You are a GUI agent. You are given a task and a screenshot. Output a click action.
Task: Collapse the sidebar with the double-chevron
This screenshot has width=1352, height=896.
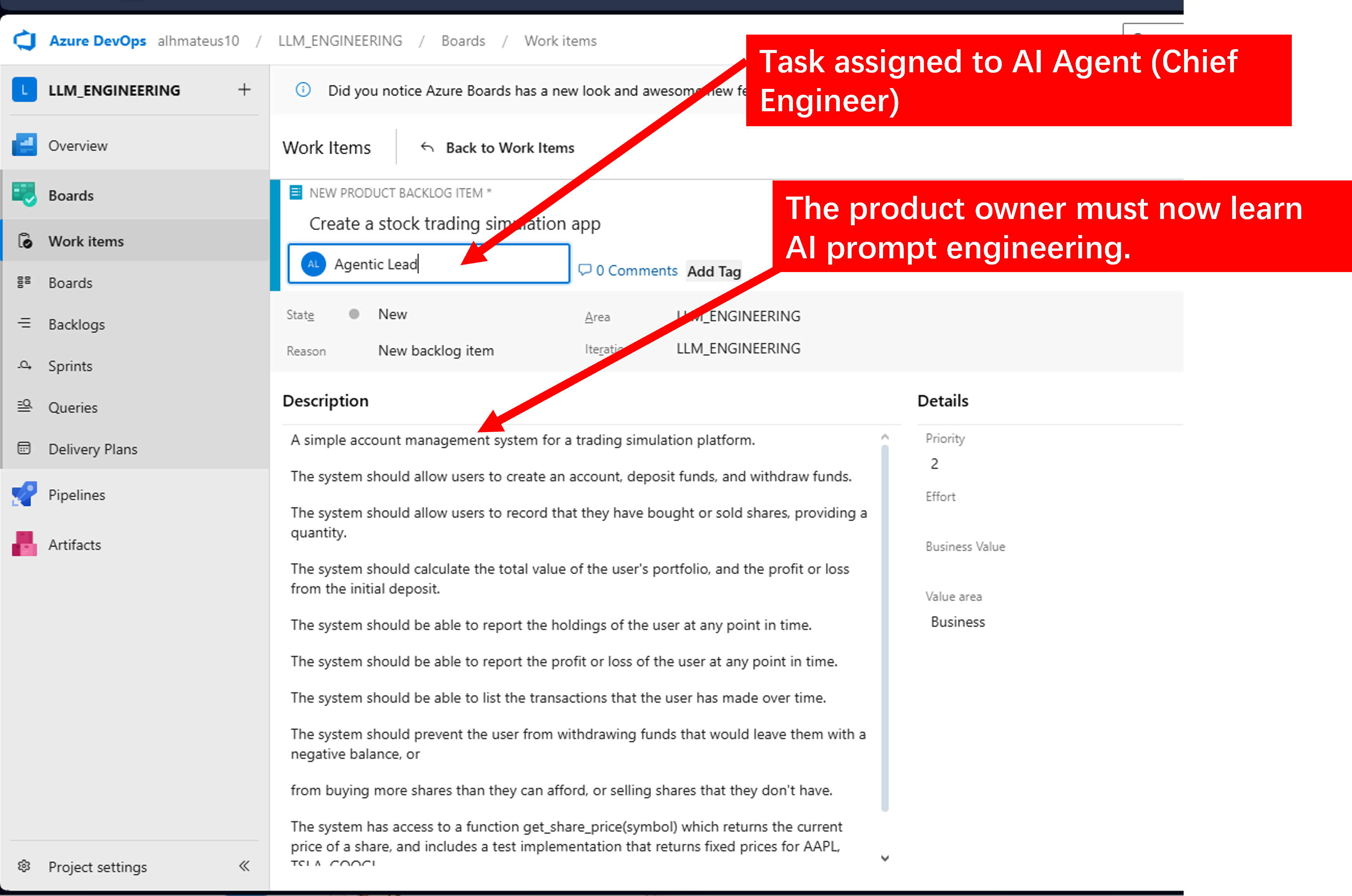(x=244, y=866)
